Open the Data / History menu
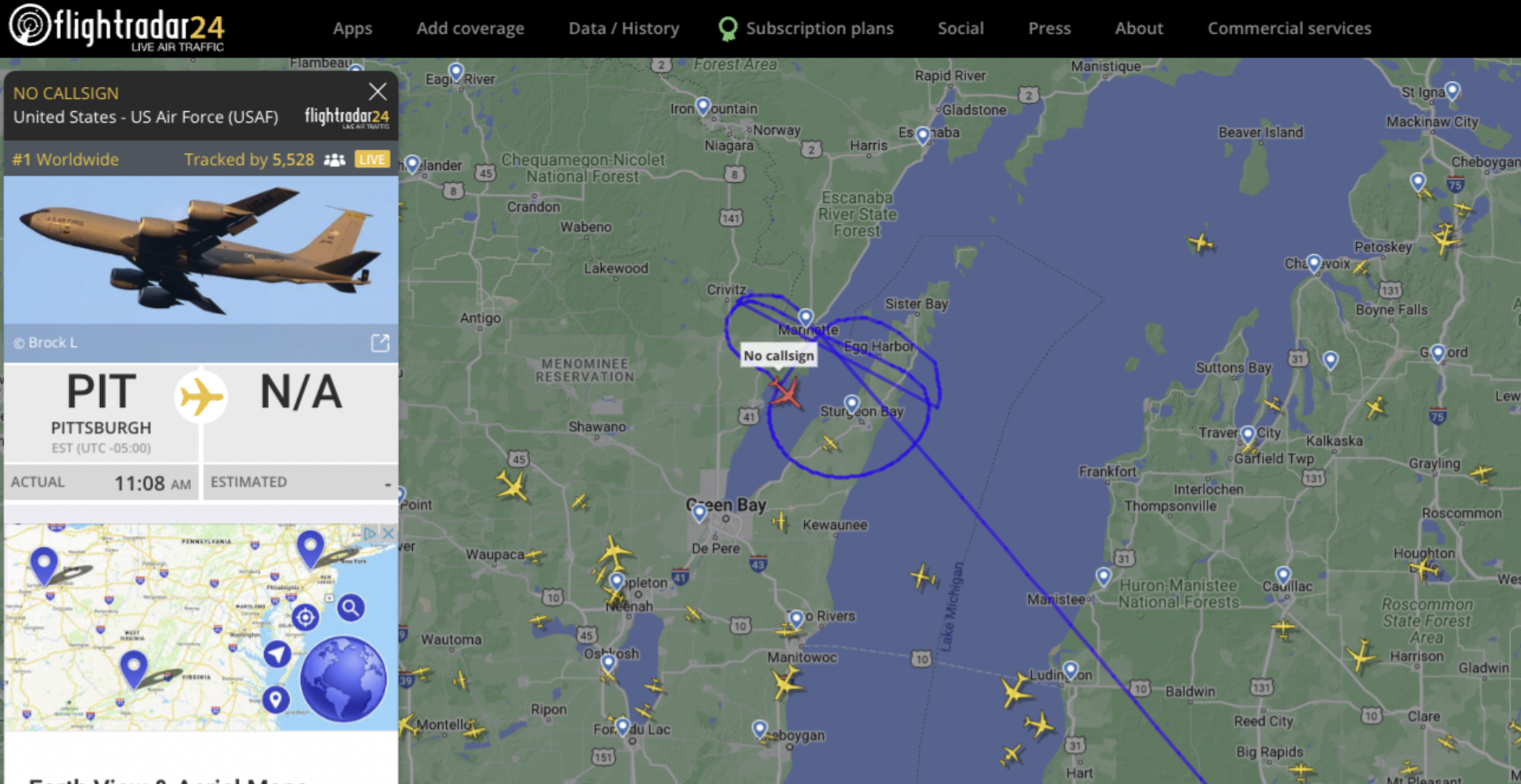Viewport: 1521px width, 784px height. tap(624, 28)
